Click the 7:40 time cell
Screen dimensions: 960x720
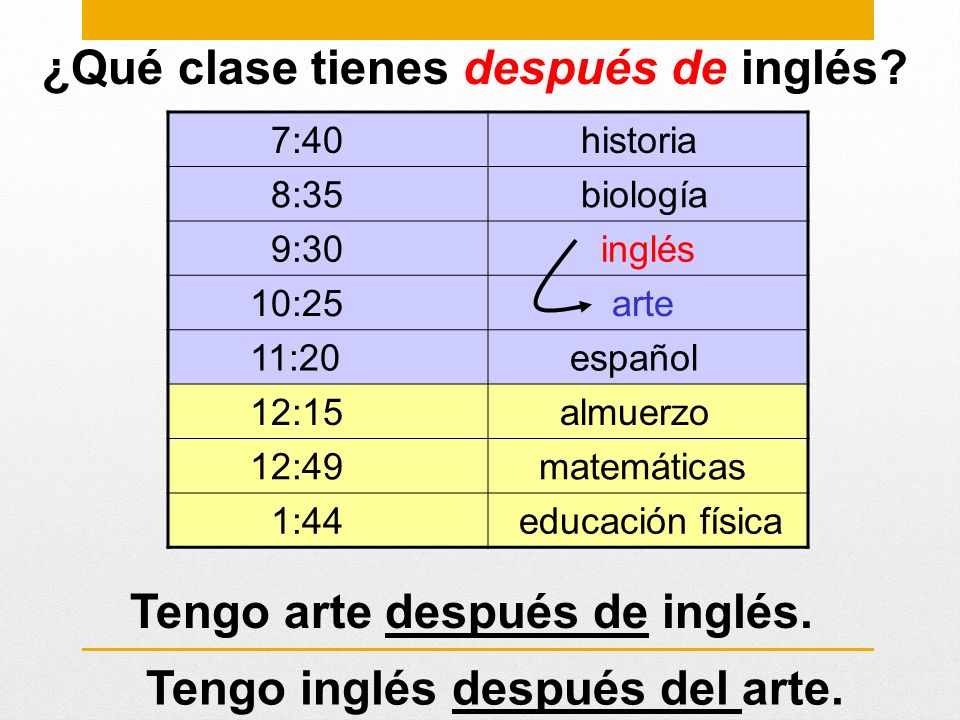click(x=328, y=140)
